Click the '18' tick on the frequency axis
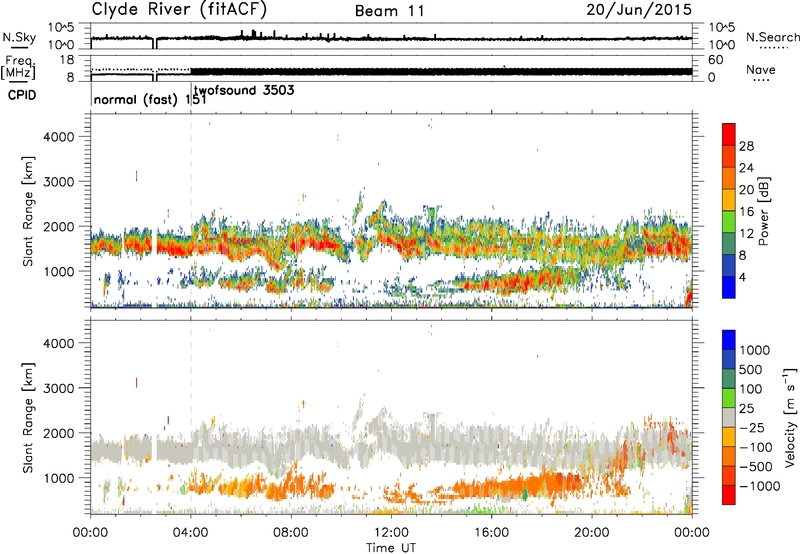The height and width of the screenshot is (554, 800). (x=67, y=60)
